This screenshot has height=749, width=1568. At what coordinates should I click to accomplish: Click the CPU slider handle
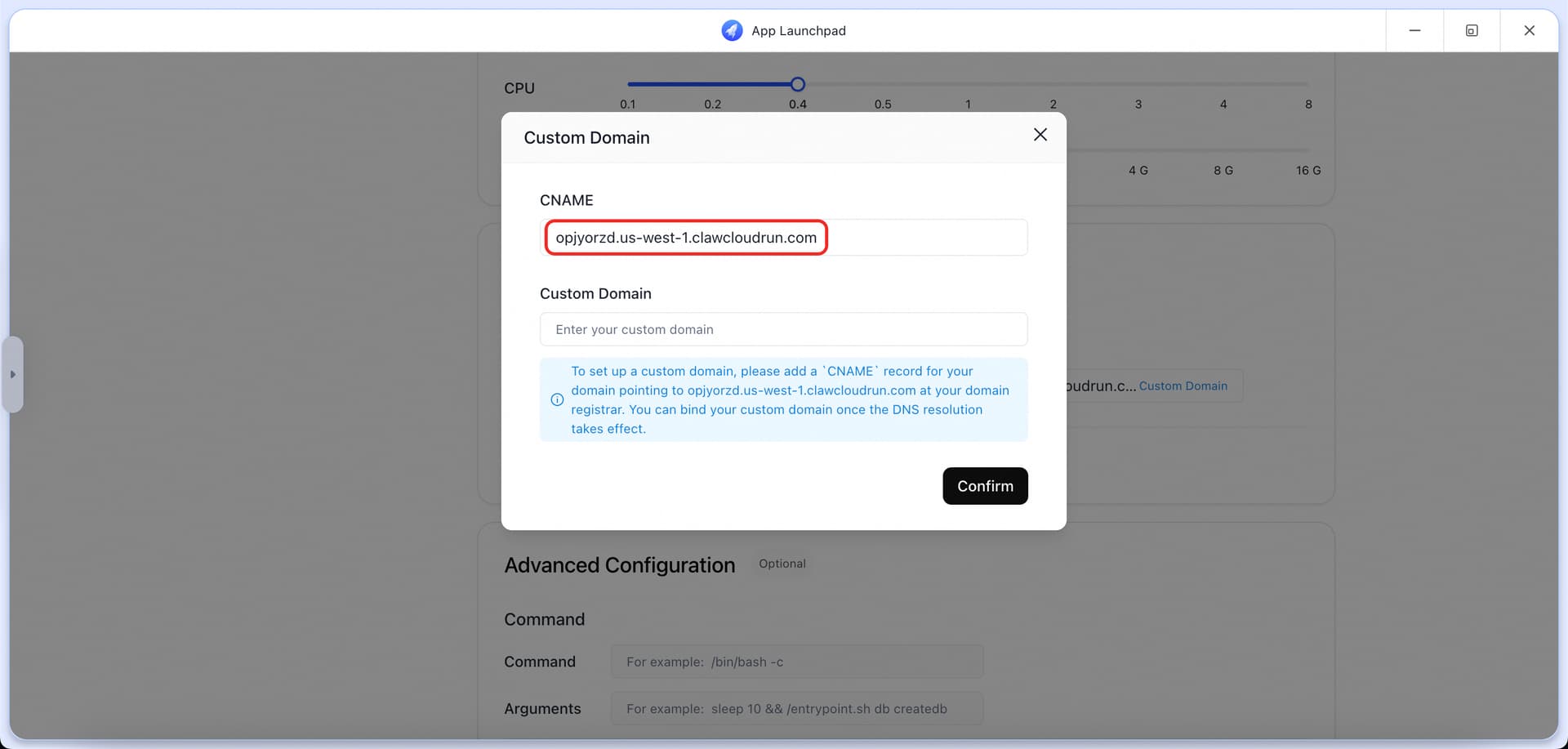(798, 84)
